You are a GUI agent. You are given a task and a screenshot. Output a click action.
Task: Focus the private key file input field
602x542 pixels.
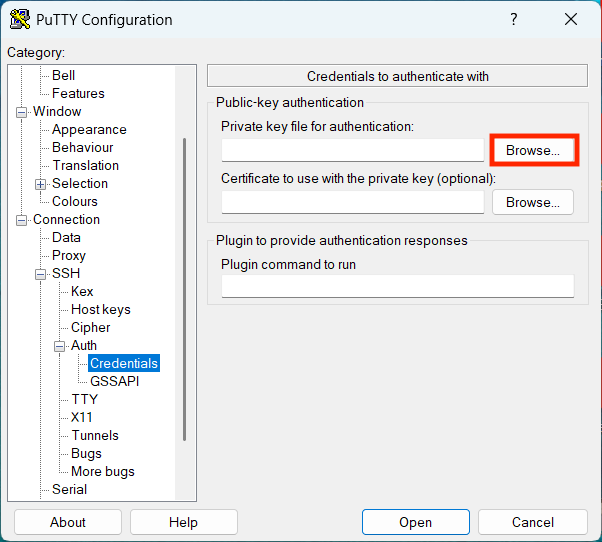tap(352, 150)
